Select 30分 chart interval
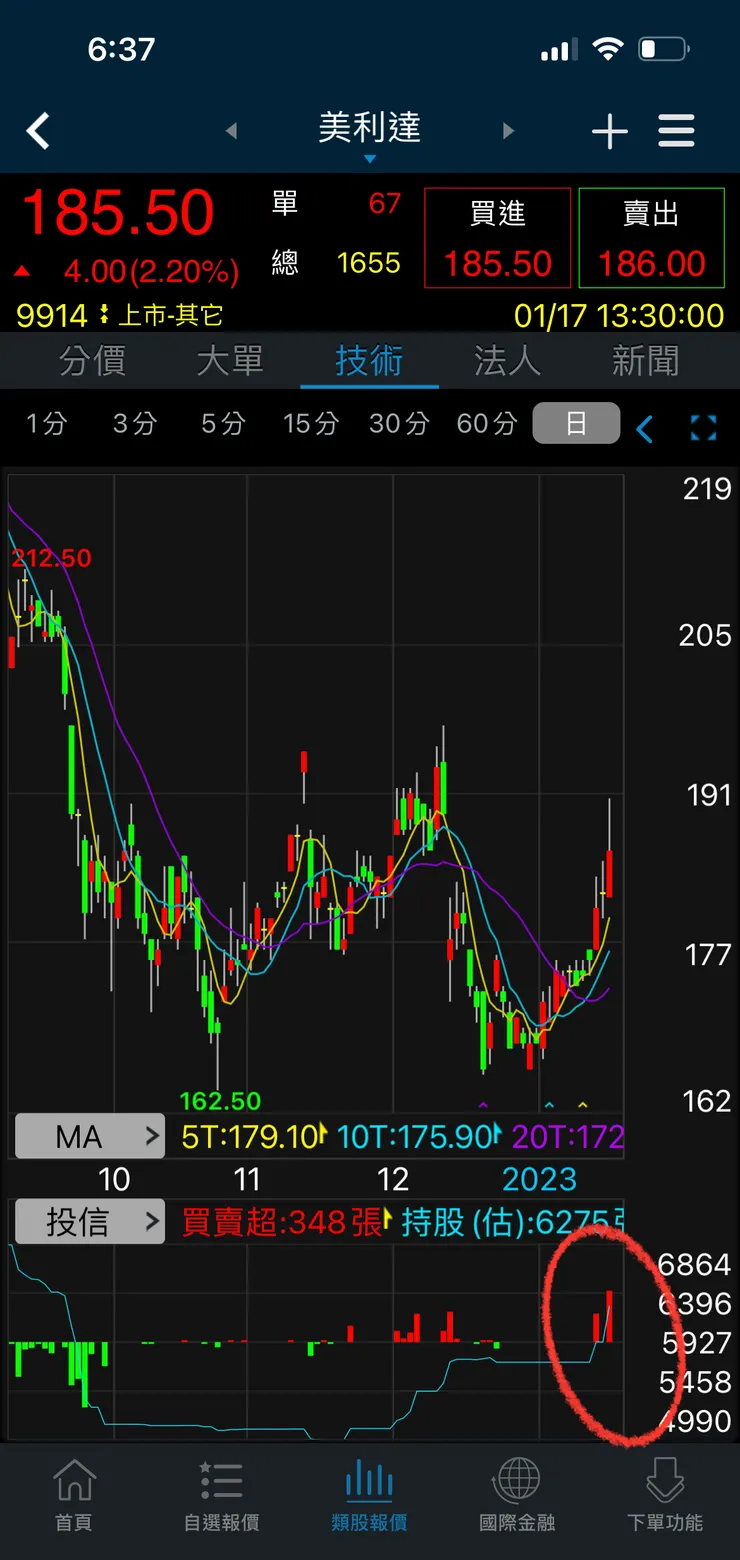Viewport: 740px width, 1560px height. click(399, 424)
